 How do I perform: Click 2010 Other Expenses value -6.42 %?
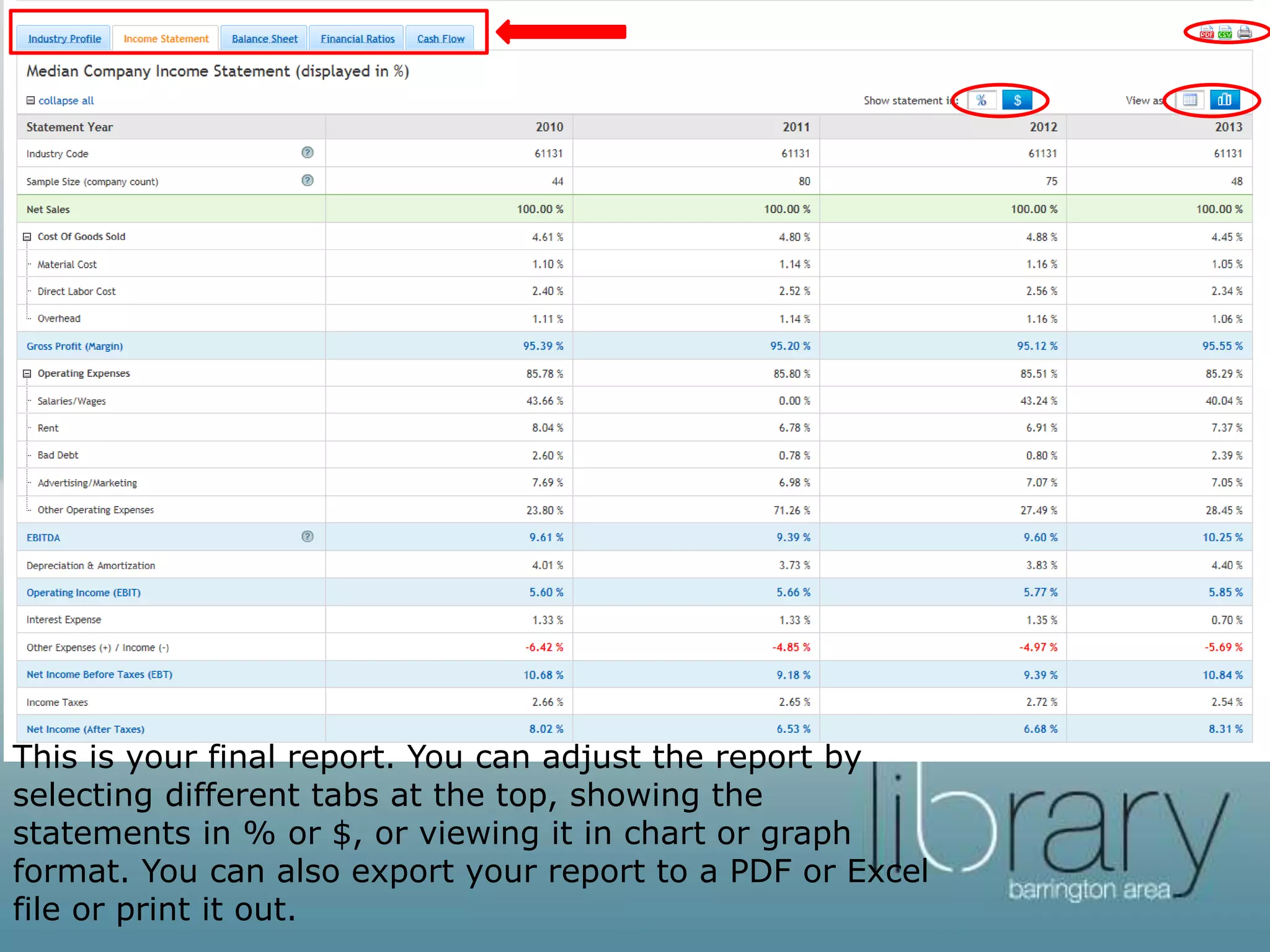coord(544,647)
